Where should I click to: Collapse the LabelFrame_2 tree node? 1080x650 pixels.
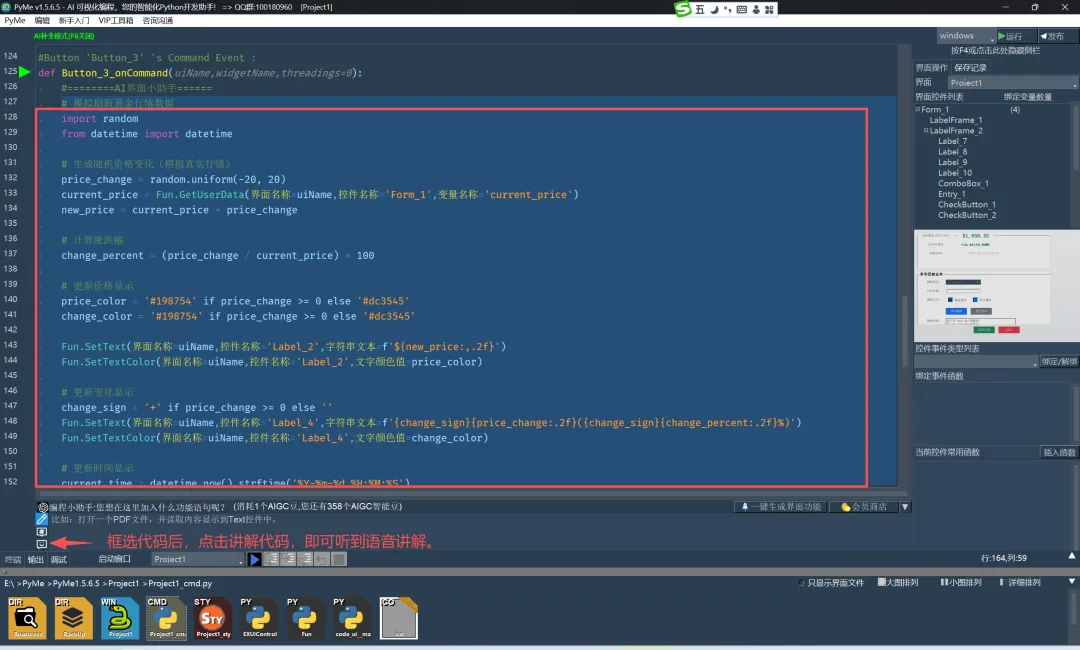click(x=926, y=130)
